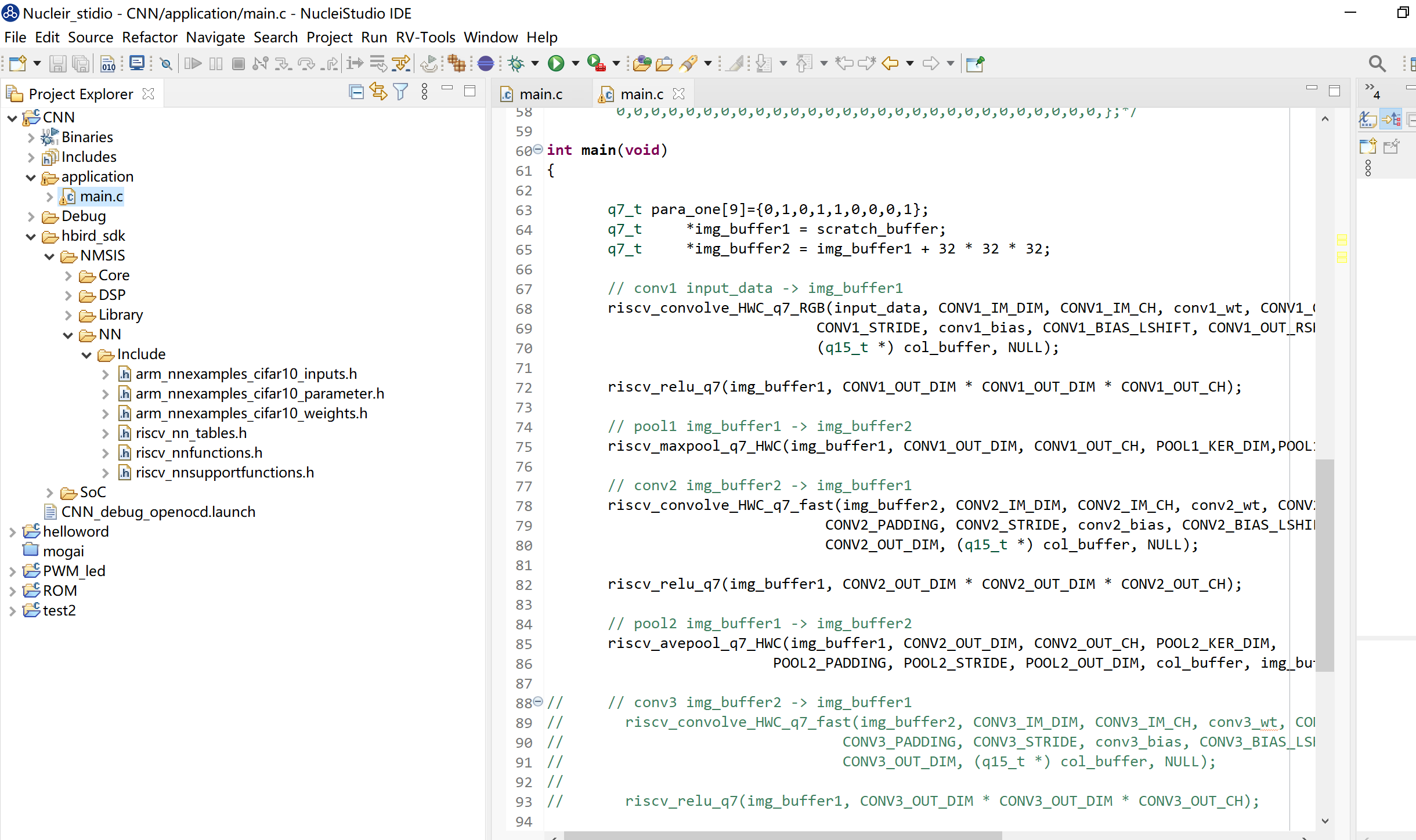Click the Pin Editor icon
Viewport: 1416px width, 840px height.
975,63
